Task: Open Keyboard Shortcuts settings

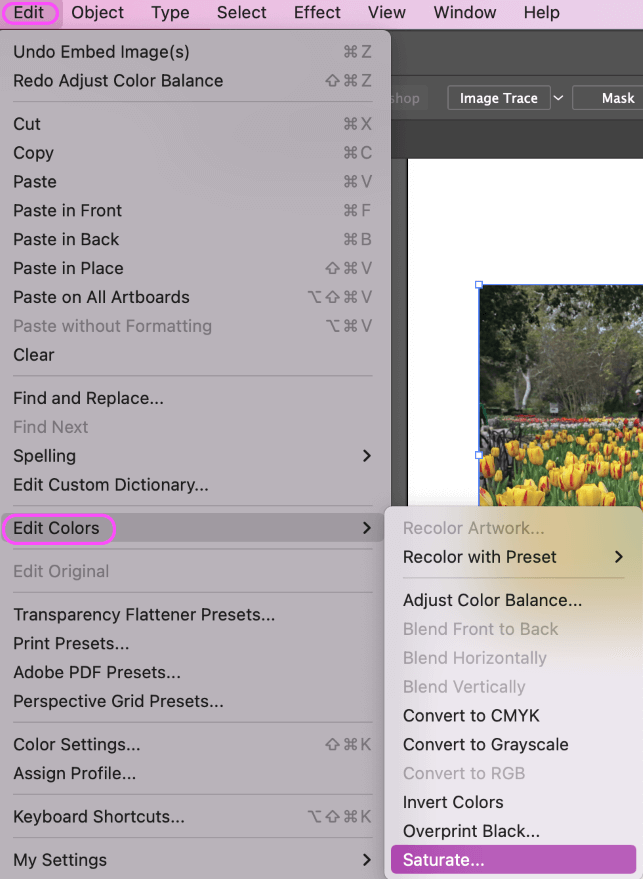Action: [98, 817]
